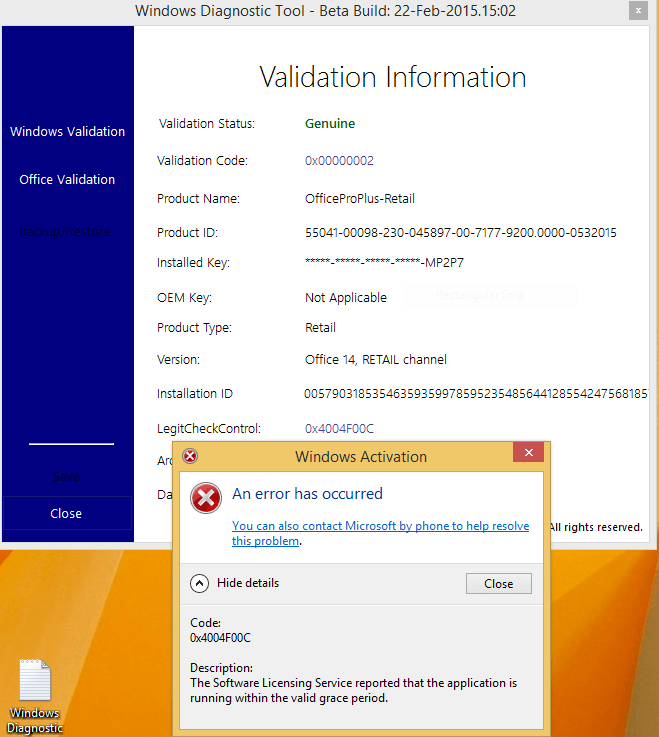
Task: Click the LegitCheckControl value 0x4004F00C
Action: point(339,428)
